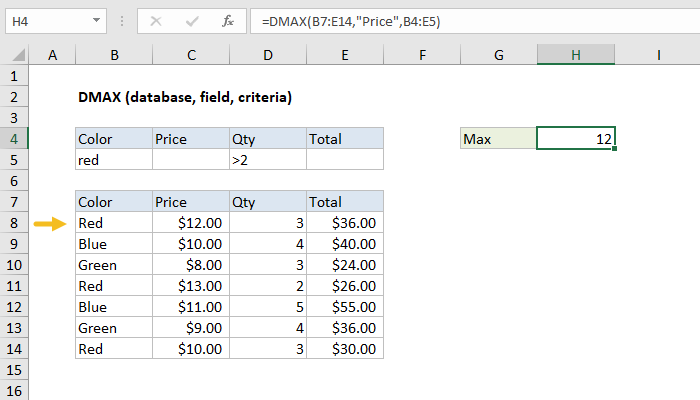
Task: Click data header 'Price' in row 7
Action: (x=191, y=202)
